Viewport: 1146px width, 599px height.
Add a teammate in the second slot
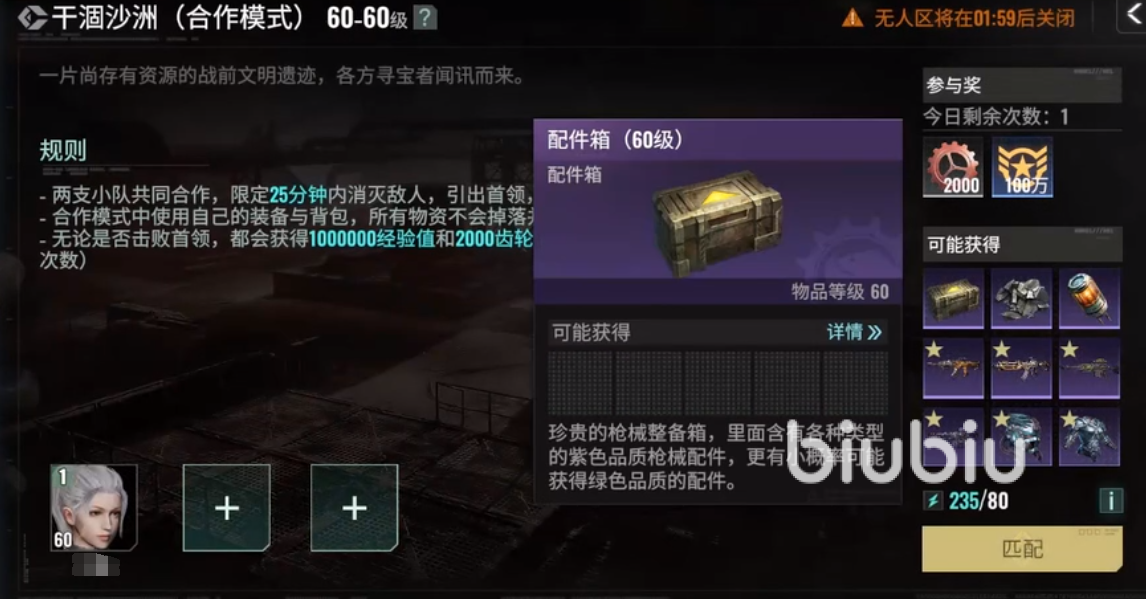pos(227,508)
